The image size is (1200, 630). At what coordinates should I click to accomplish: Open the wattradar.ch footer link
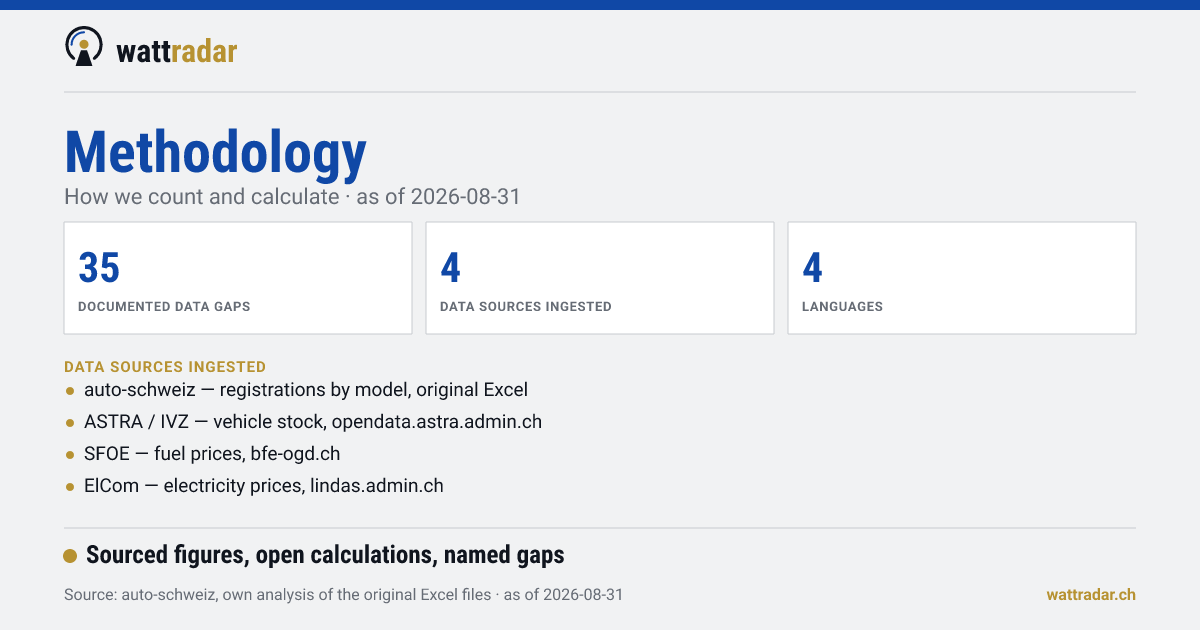click(x=1091, y=594)
